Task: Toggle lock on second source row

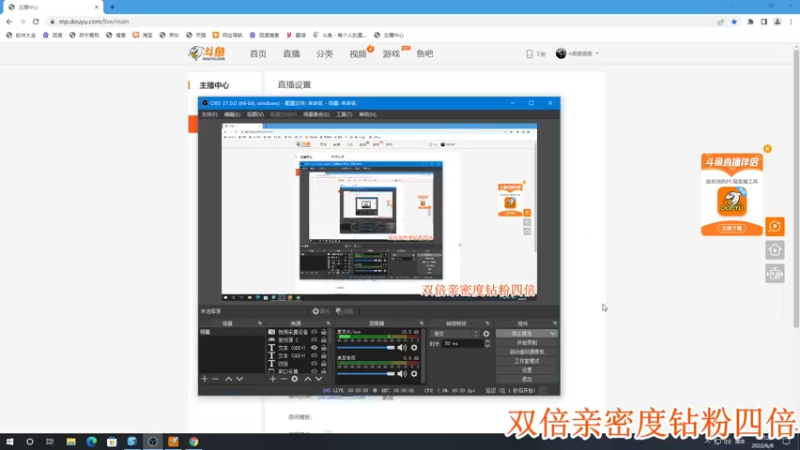Action: point(323,340)
